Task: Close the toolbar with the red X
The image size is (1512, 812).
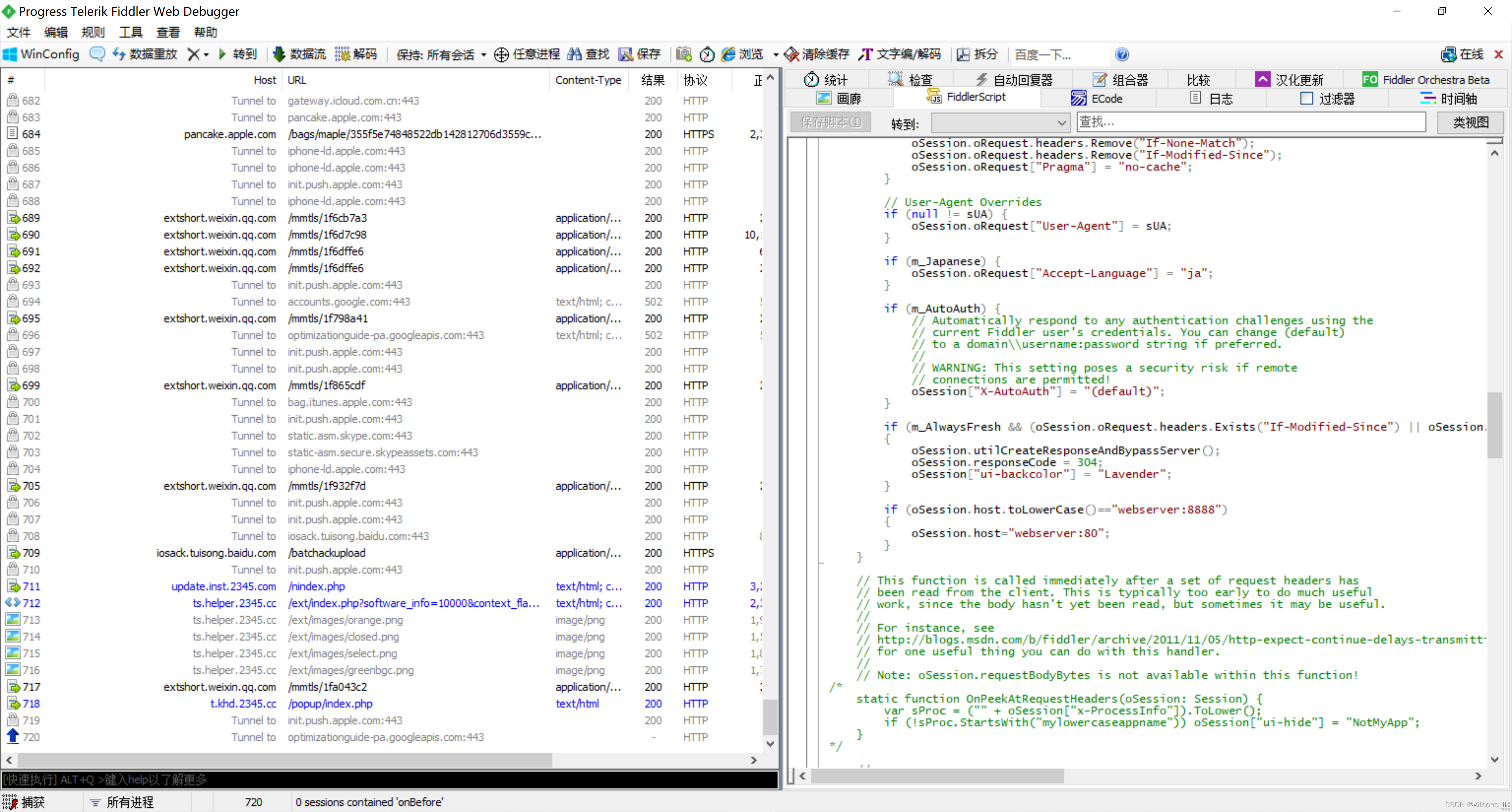Action: (1499, 54)
